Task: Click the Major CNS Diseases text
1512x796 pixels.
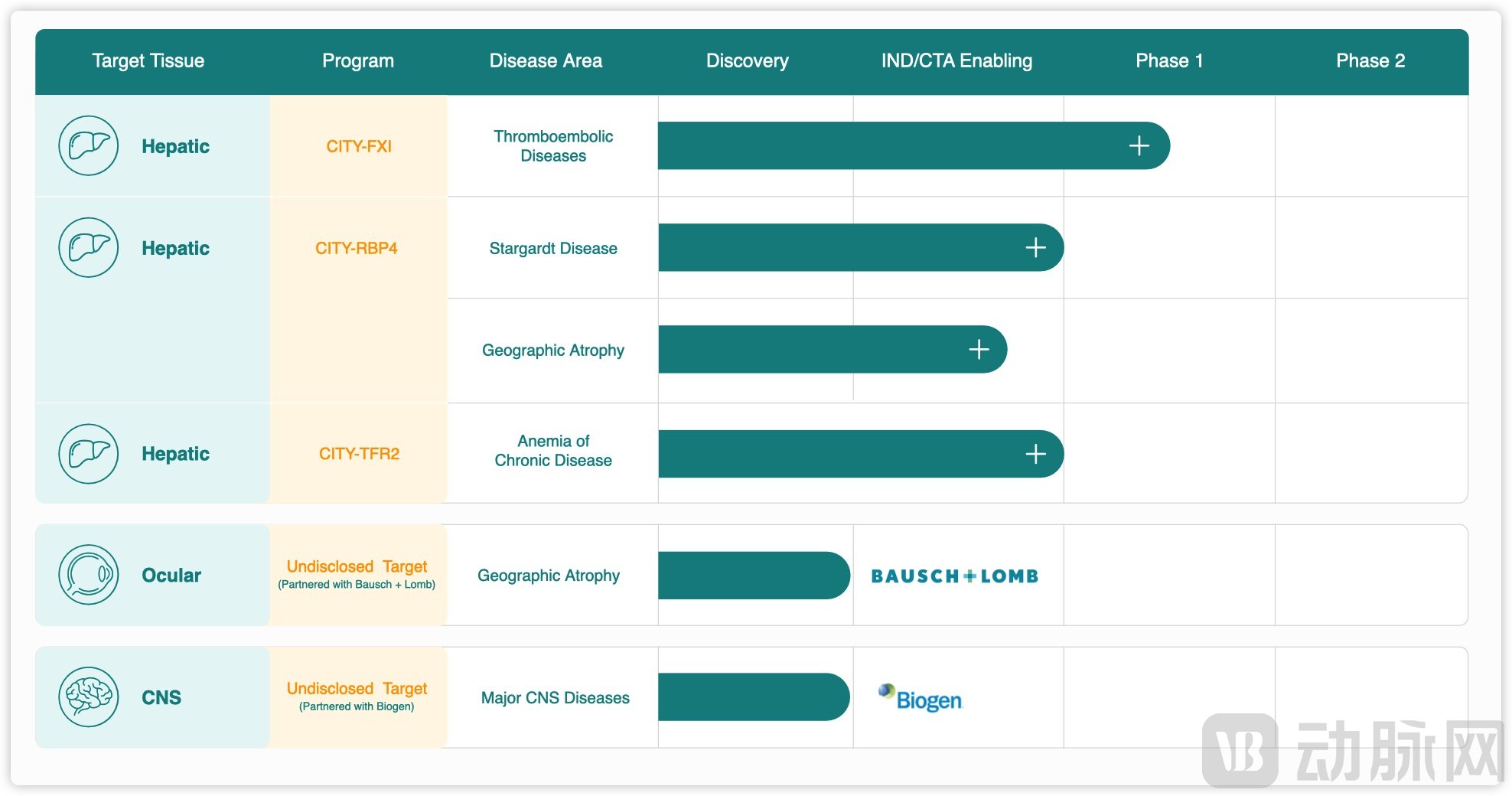Action: (556, 697)
